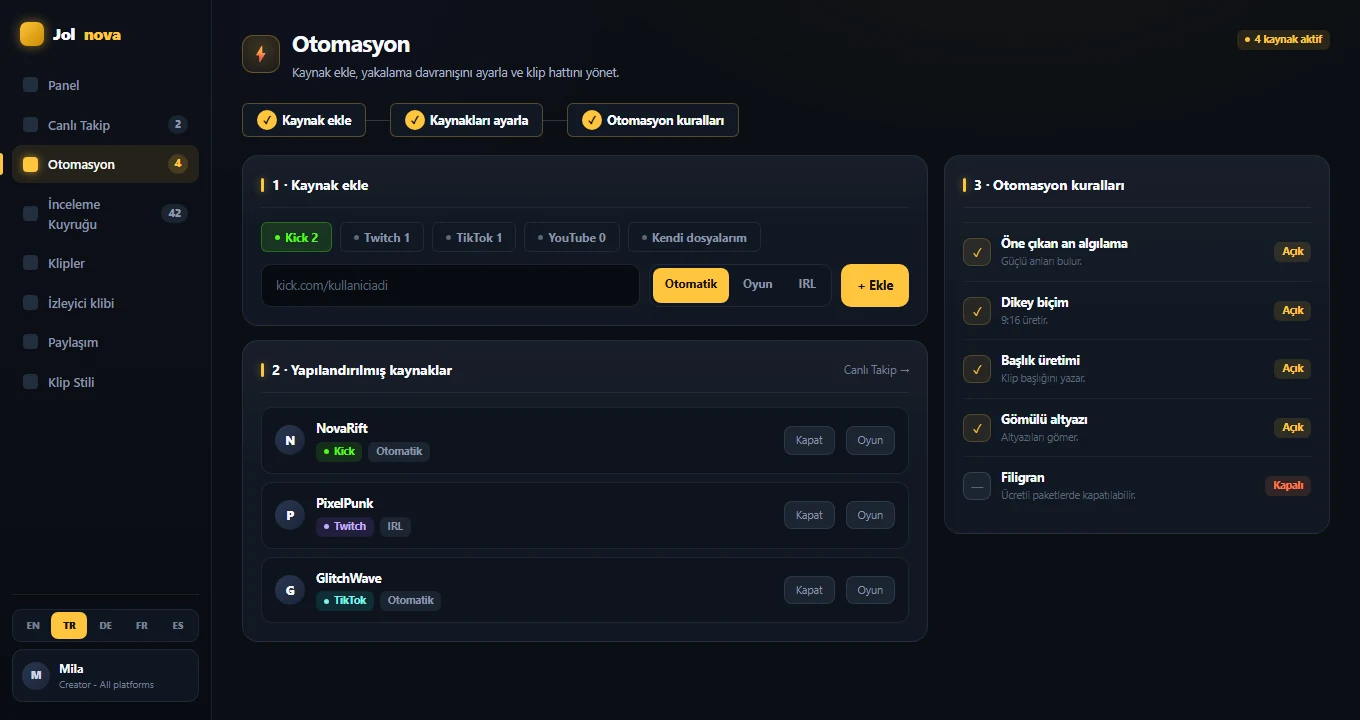
Task: Open the Kendi dosyalarım tab
Action: click(x=694, y=237)
